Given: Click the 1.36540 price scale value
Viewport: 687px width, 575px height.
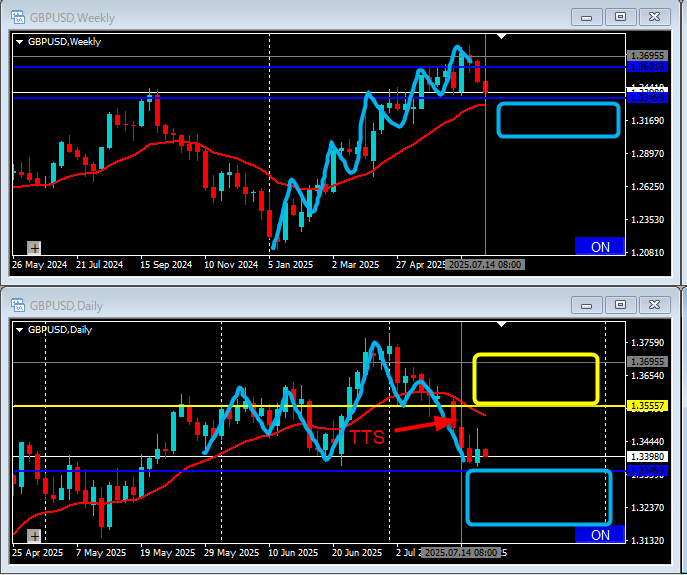Looking at the screenshot, I should pos(647,376).
